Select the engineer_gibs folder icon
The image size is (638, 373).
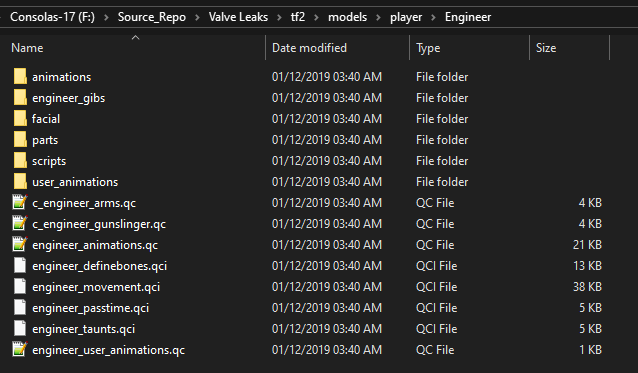20,98
